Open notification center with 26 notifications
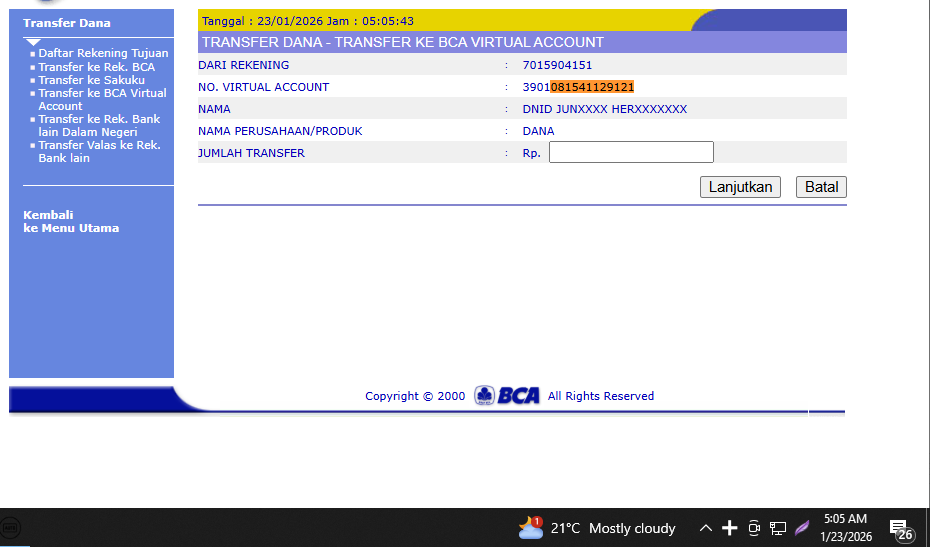Screen dimensions: 930x547 (x=900, y=529)
